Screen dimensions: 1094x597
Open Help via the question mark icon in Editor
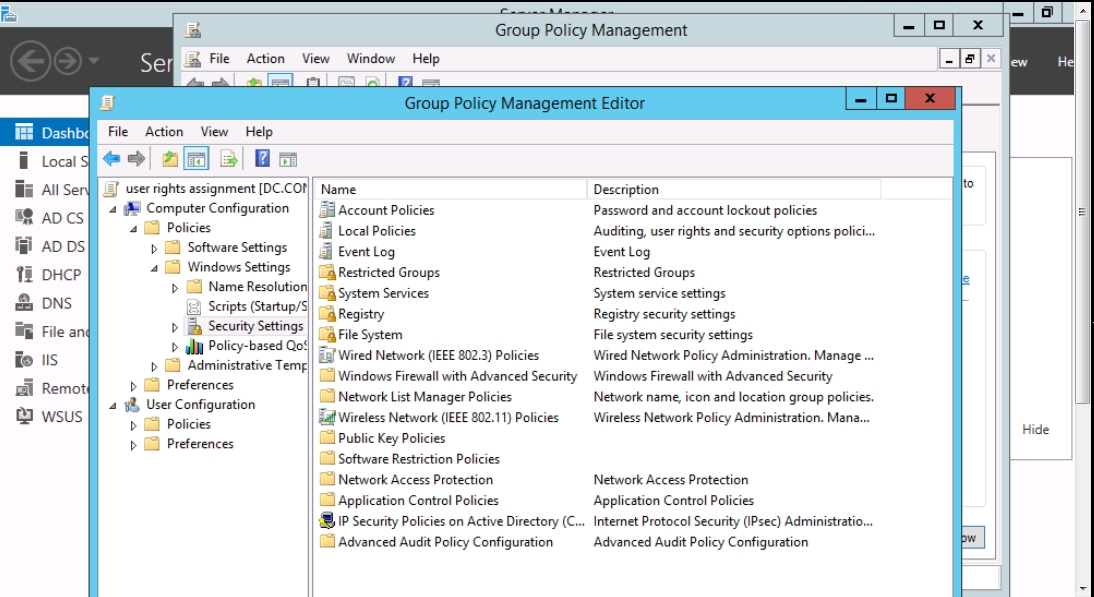(x=262, y=159)
